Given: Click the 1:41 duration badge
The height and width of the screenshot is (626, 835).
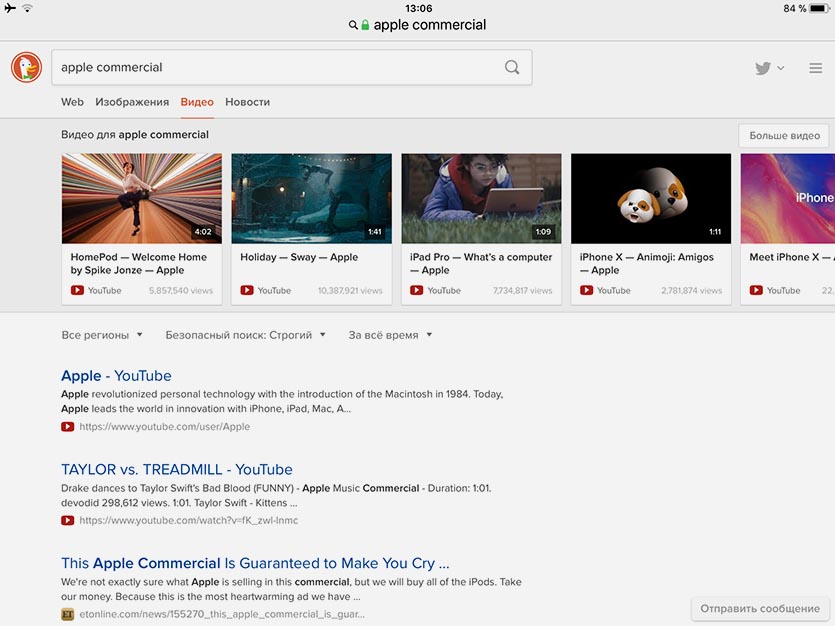Looking at the screenshot, I should (x=374, y=232).
